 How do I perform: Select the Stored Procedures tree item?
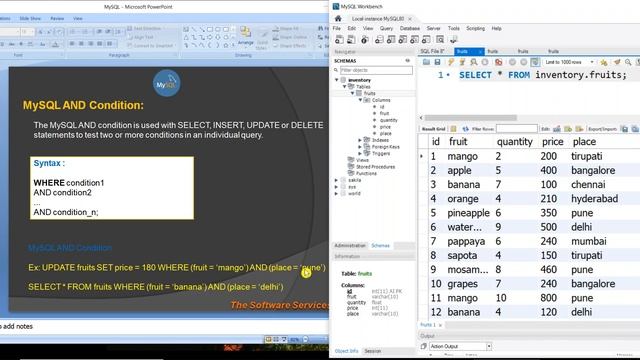(x=375, y=167)
